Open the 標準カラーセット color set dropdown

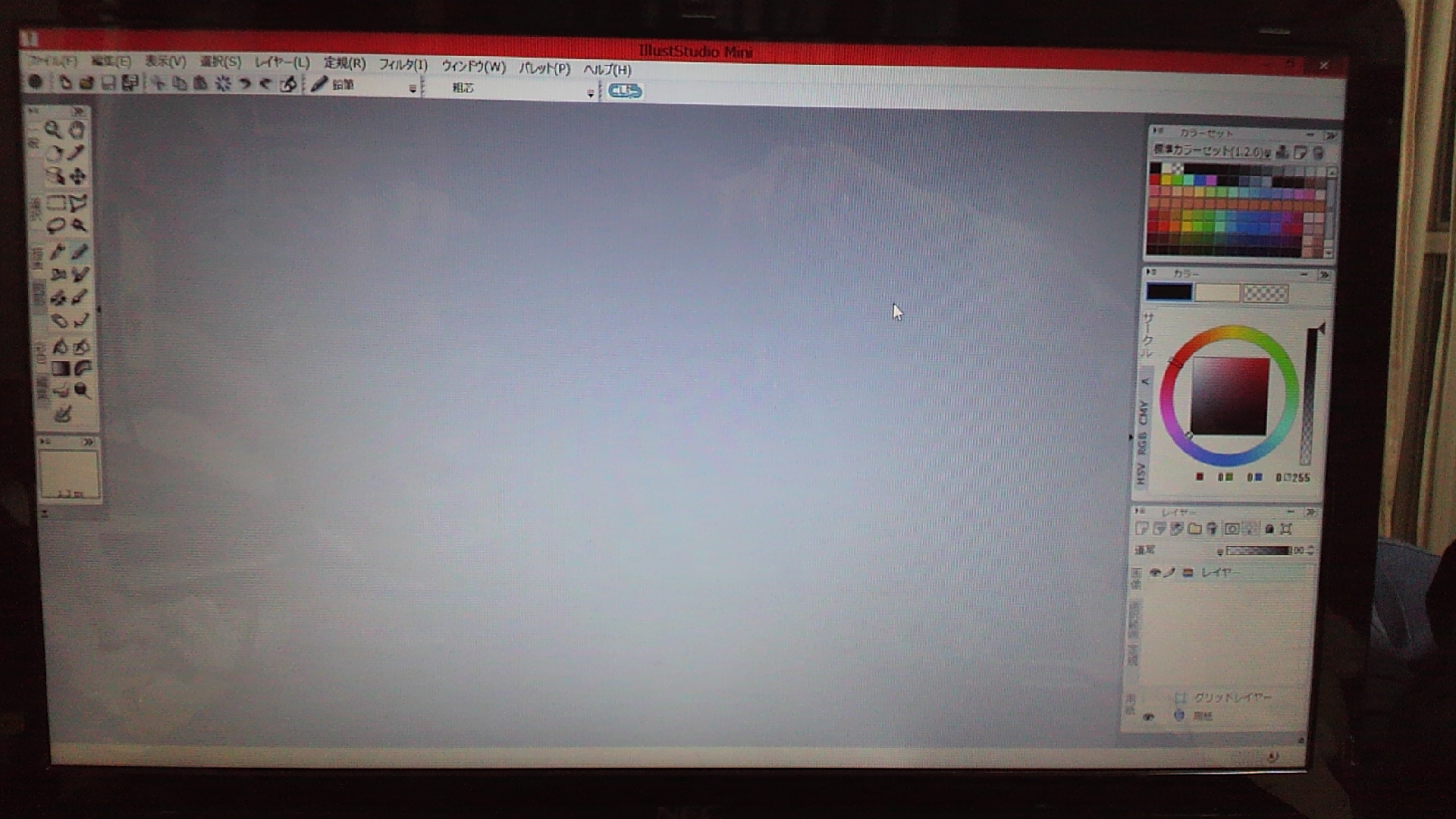tap(1267, 153)
